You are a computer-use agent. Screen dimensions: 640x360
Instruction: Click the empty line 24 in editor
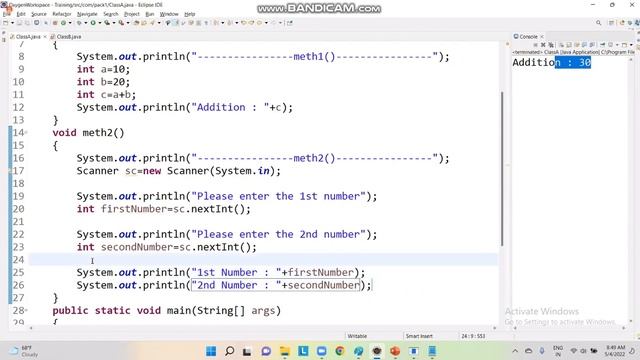pyautogui.click(x=263, y=260)
